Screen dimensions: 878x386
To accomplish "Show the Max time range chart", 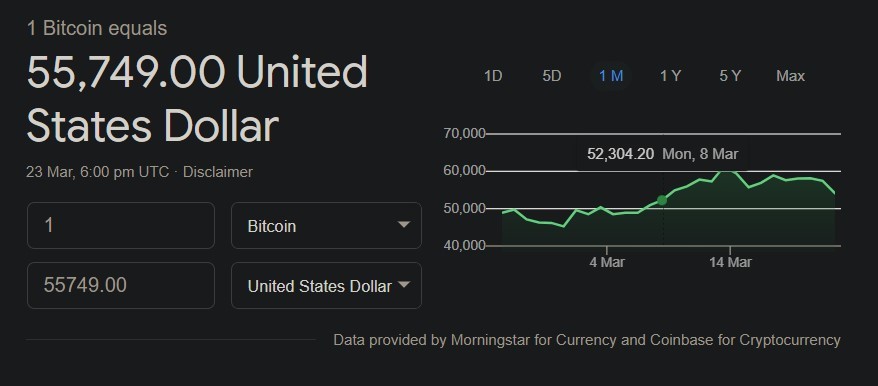I will 791,76.
